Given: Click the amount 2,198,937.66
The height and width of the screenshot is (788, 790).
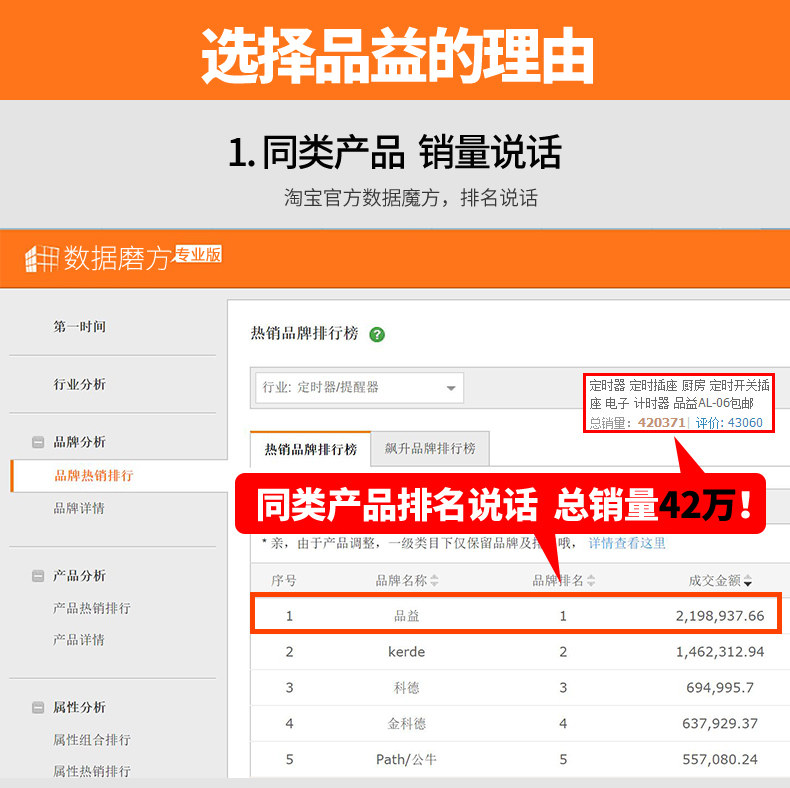Looking at the screenshot, I should point(720,616).
